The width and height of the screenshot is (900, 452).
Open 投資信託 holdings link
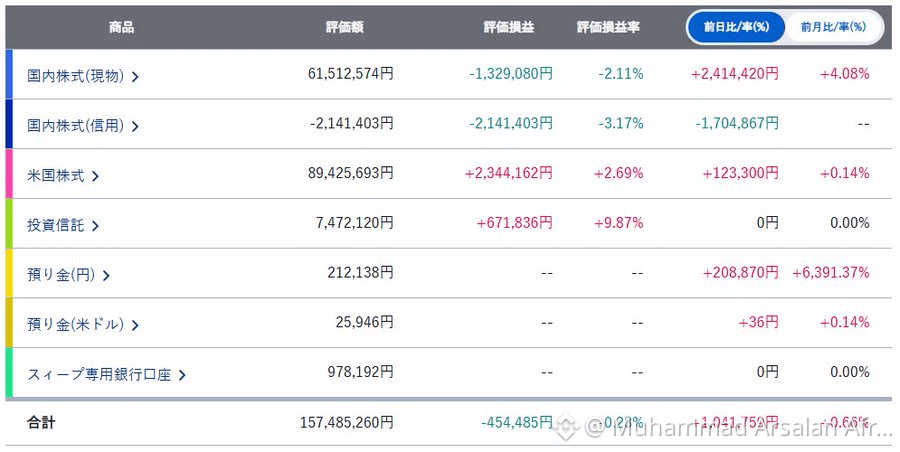56,225
